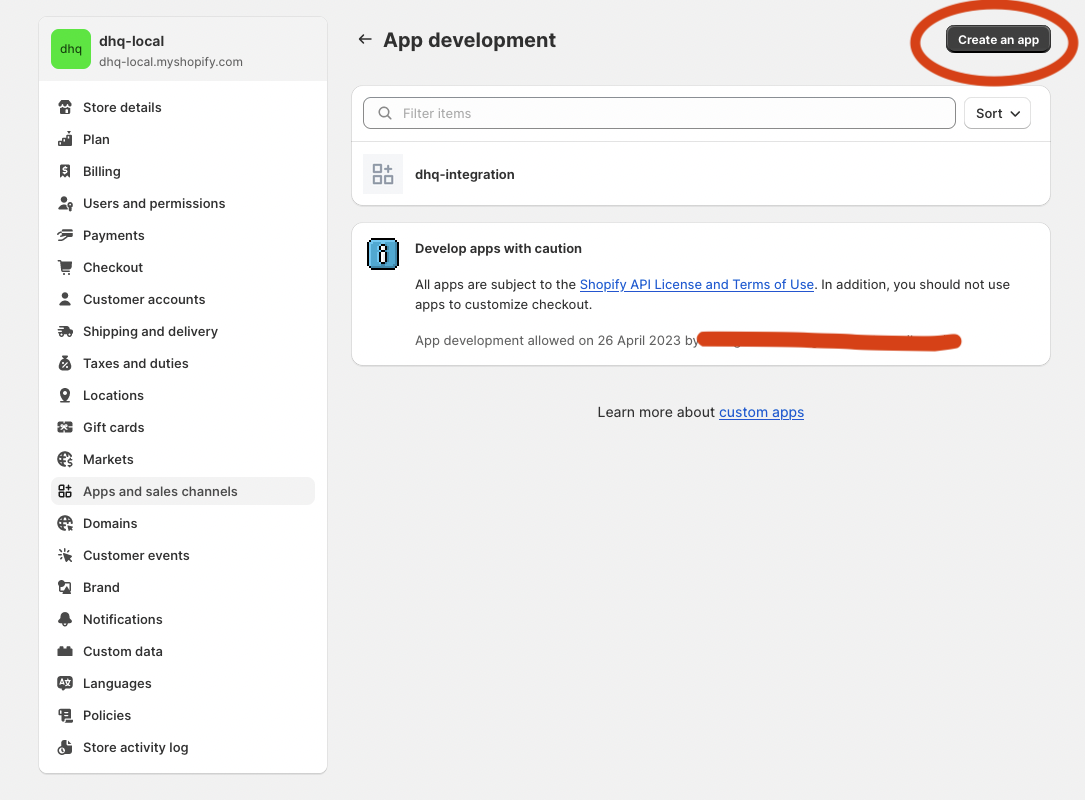Open Store details settings
Viewport: 1085px width, 800px height.
coord(183,107)
